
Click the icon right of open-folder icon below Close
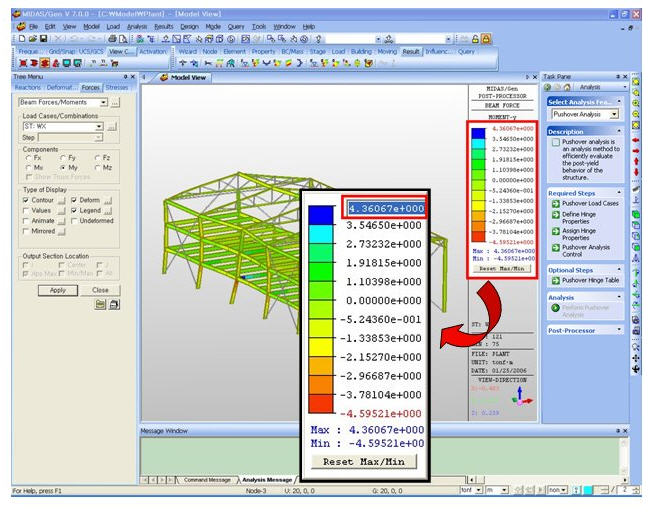coord(114,305)
